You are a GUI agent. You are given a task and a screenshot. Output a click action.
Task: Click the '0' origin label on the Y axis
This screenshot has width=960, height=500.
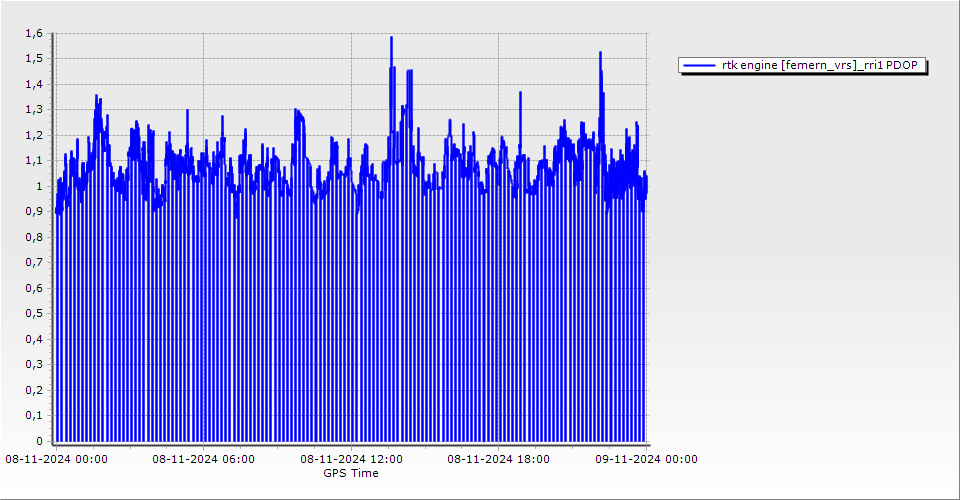[39, 441]
